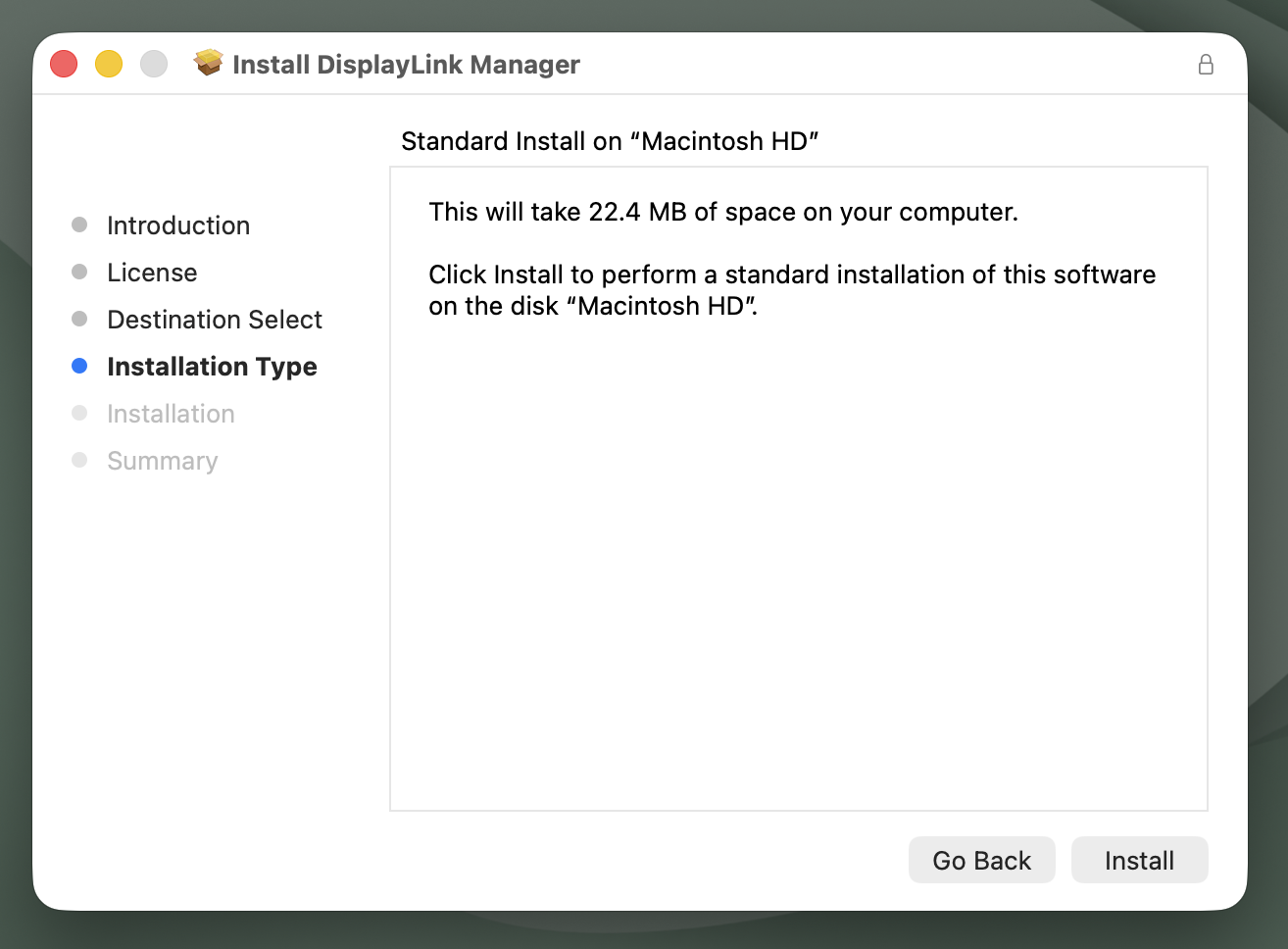Select the License step in sidebar
This screenshot has height=949, width=1288.
[152, 273]
